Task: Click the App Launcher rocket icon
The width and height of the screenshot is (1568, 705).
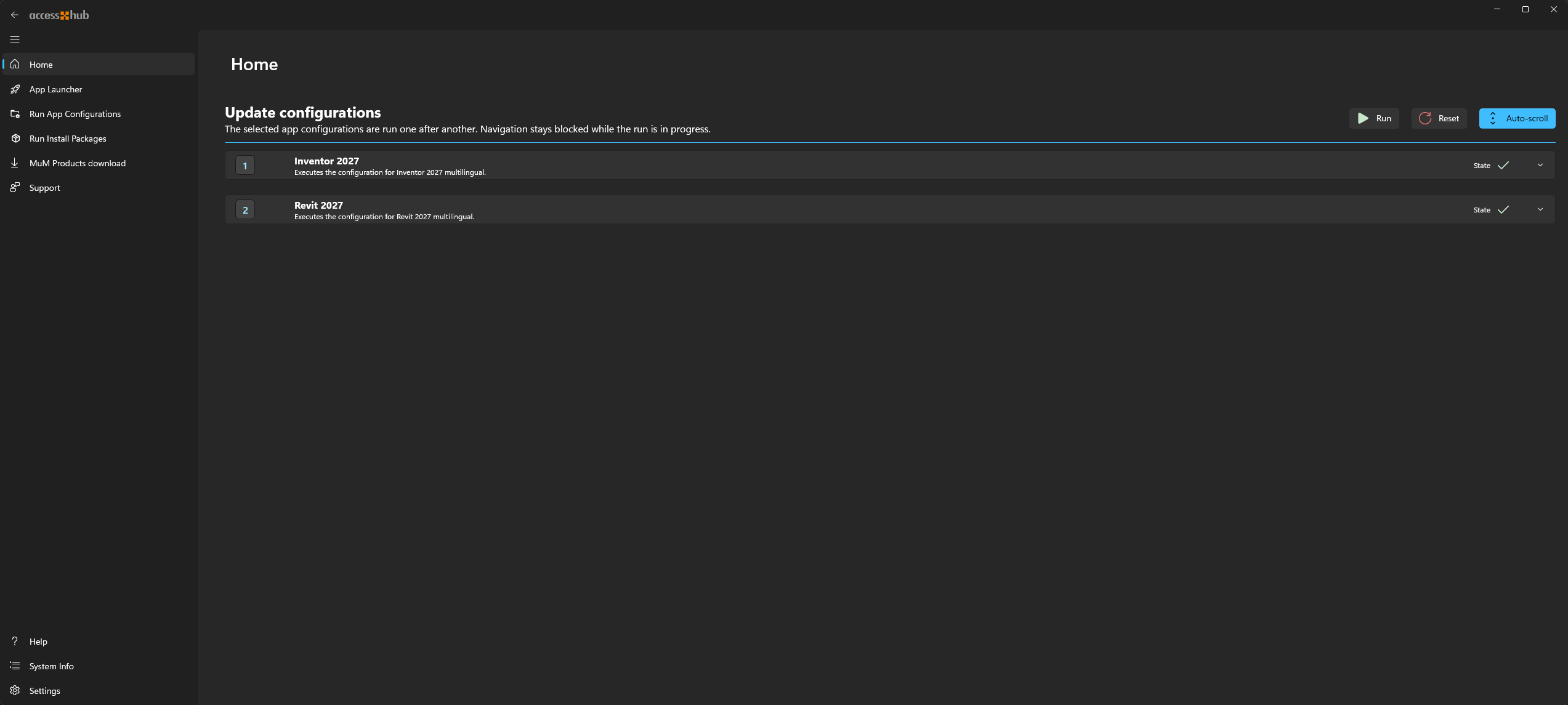Action: tap(15, 89)
